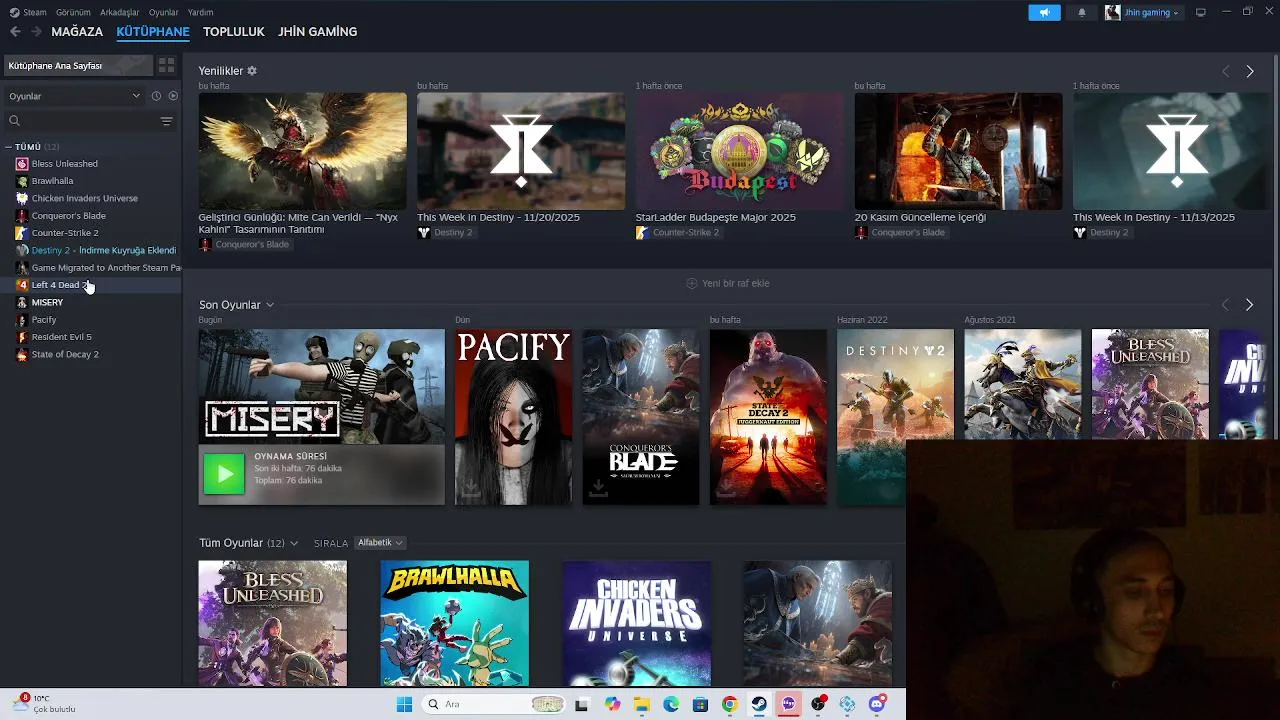1280x720 pixels.
Task: Open Pacify cover in recent games
Action: click(x=513, y=417)
